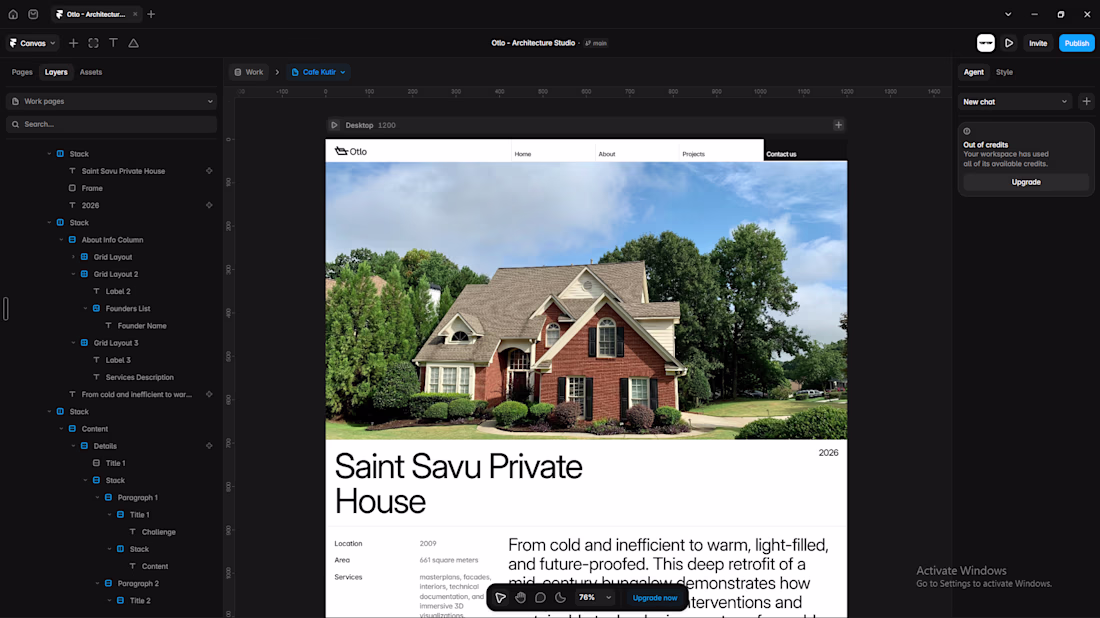1100x618 pixels.
Task: Activate the hand pan tool
Action: coord(521,598)
